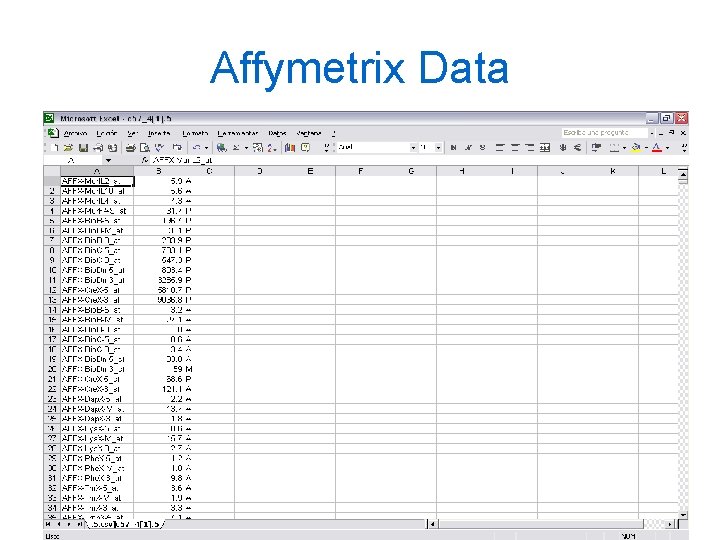The height and width of the screenshot is (540, 720).
Task: Create a new workbook with the New icon
Action: click(55, 147)
